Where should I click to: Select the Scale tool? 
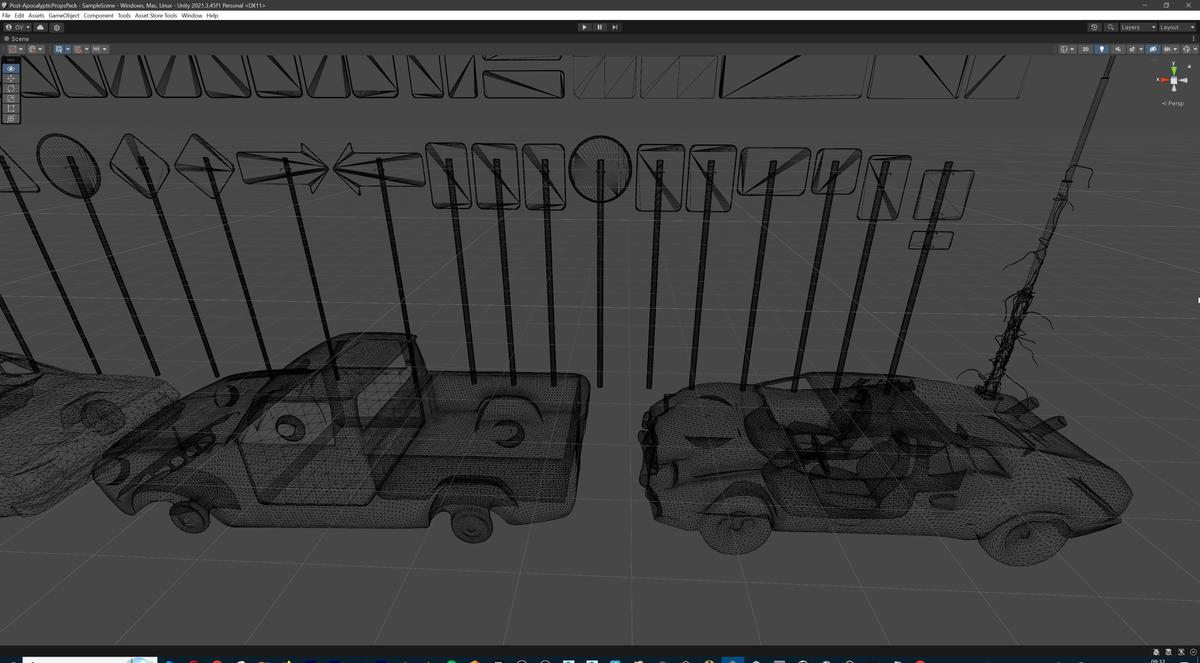[10, 98]
